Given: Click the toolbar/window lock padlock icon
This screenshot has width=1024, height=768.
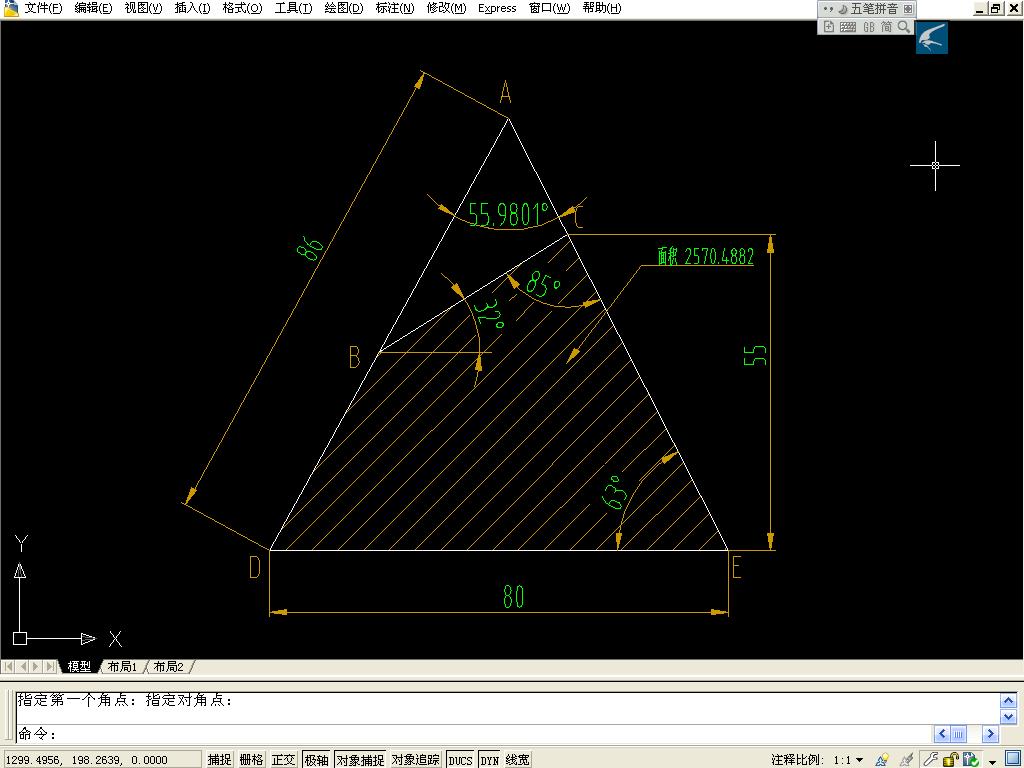Looking at the screenshot, I should coord(951,759).
